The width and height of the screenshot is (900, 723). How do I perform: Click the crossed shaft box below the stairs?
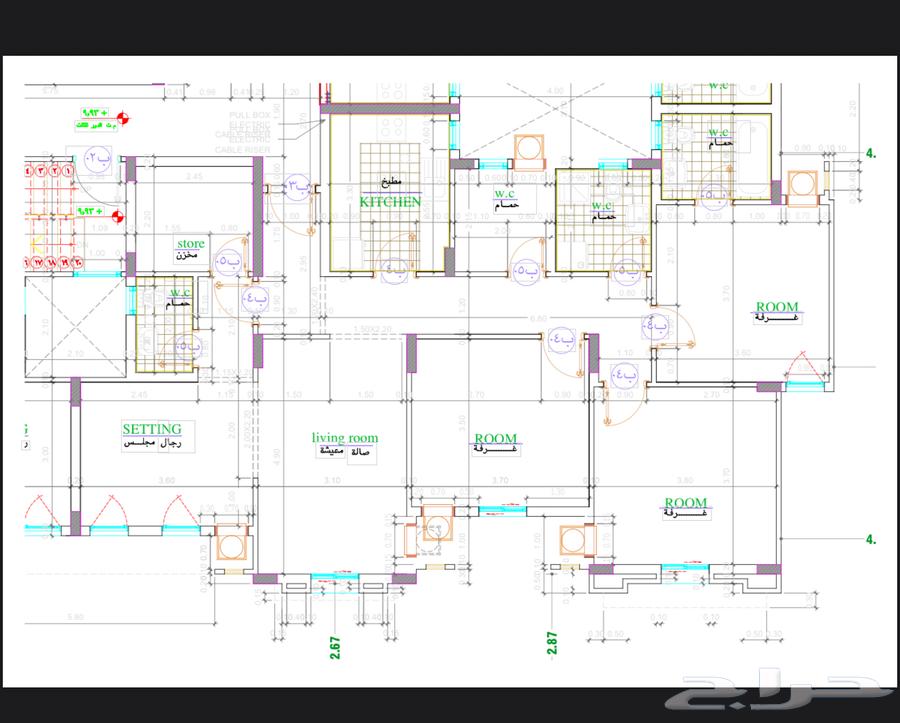71,327
